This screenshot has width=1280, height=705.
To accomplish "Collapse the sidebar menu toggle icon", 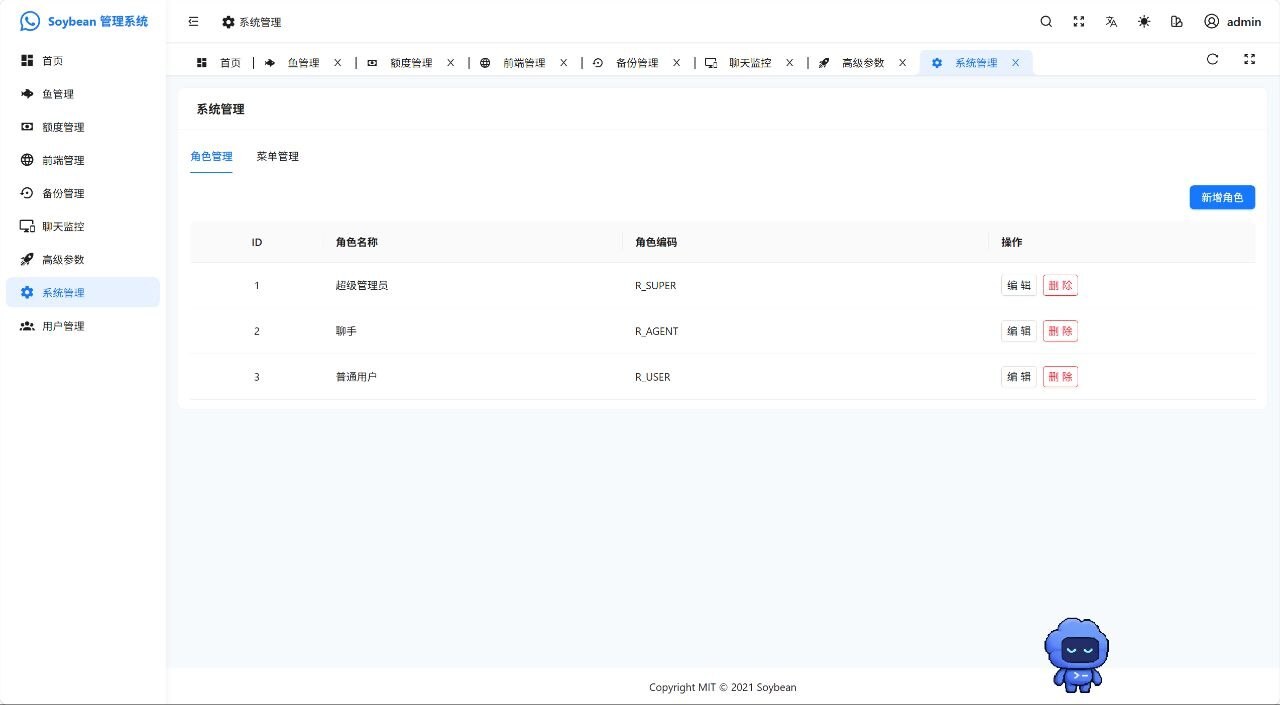I will pyautogui.click(x=194, y=21).
